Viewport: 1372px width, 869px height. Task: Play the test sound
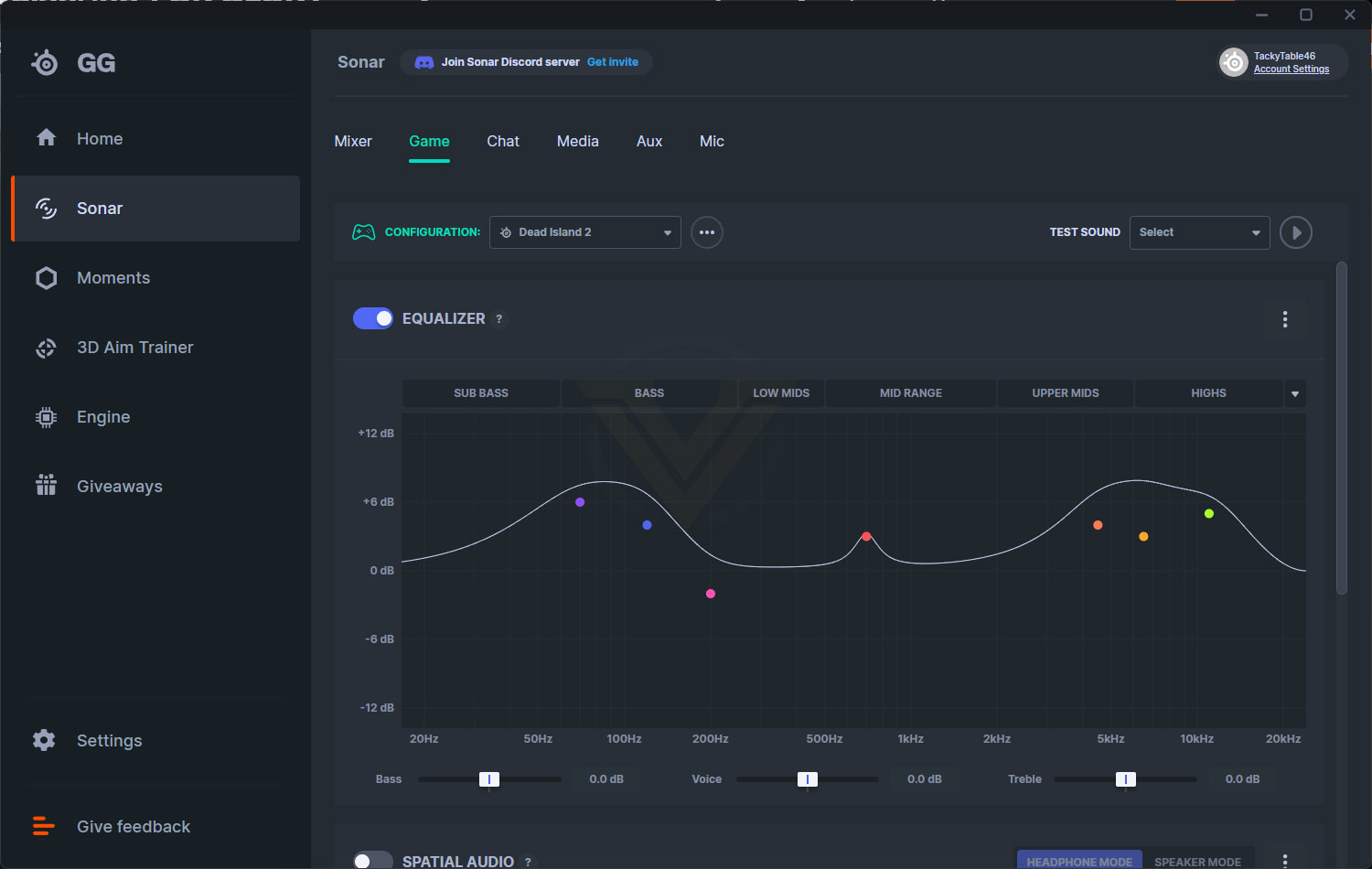[1296, 232]
